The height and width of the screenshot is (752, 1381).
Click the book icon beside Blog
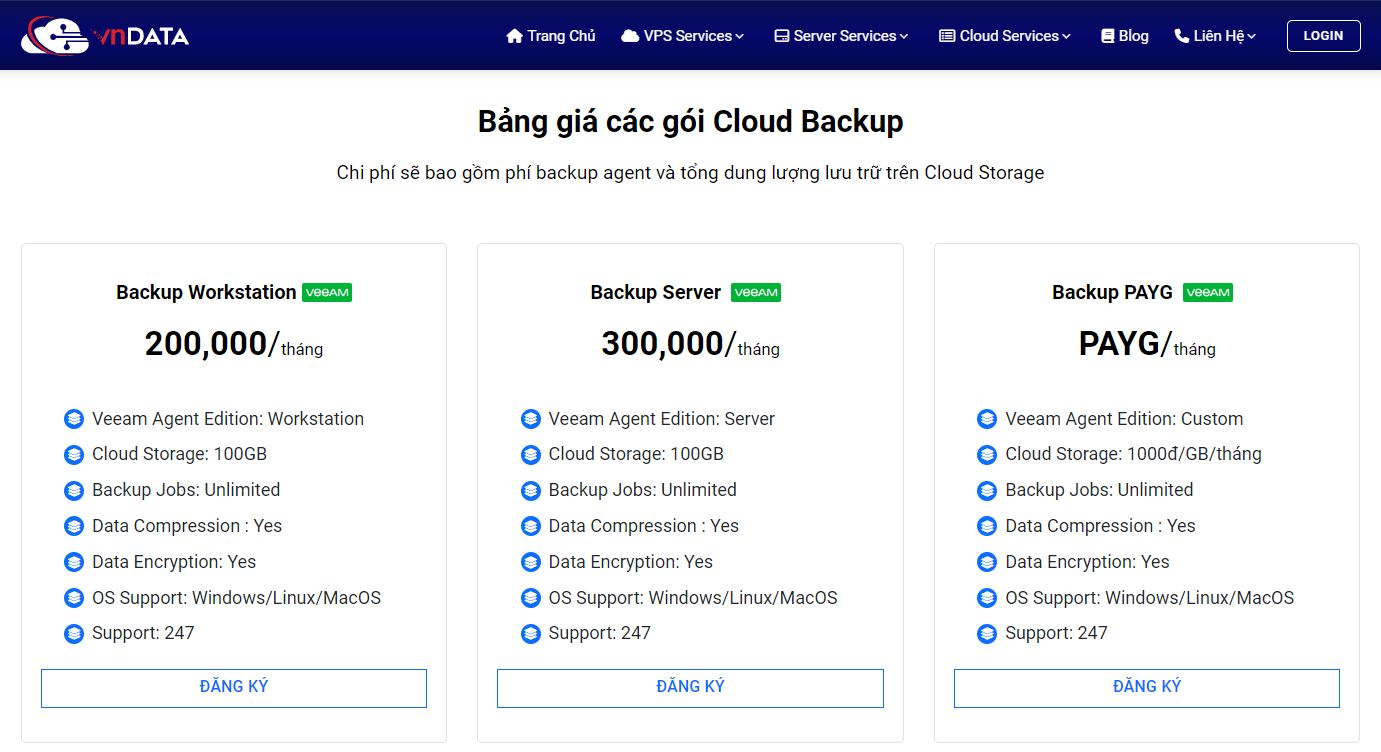[1108, 36]
